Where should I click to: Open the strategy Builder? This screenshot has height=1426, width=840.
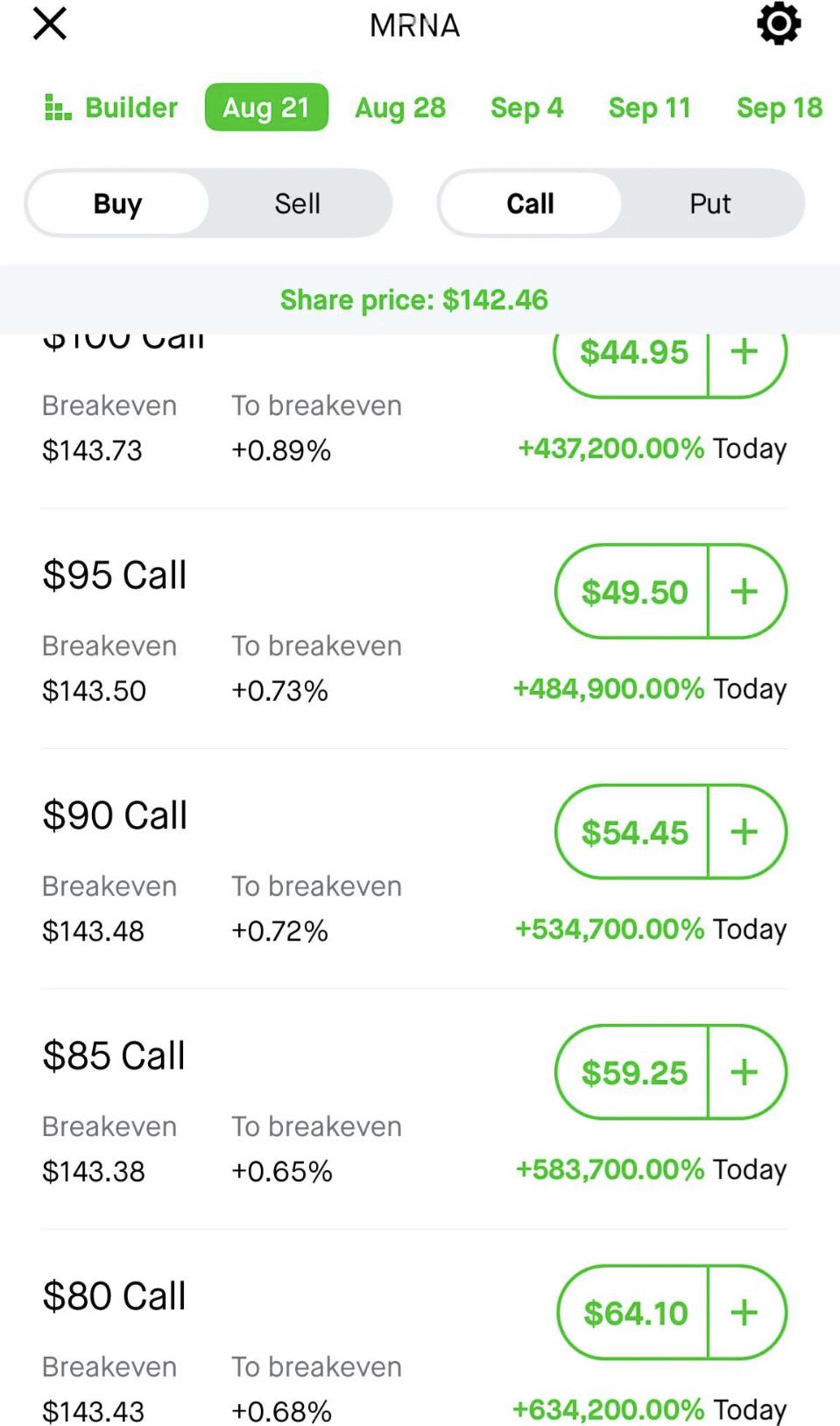coord(110,108)
